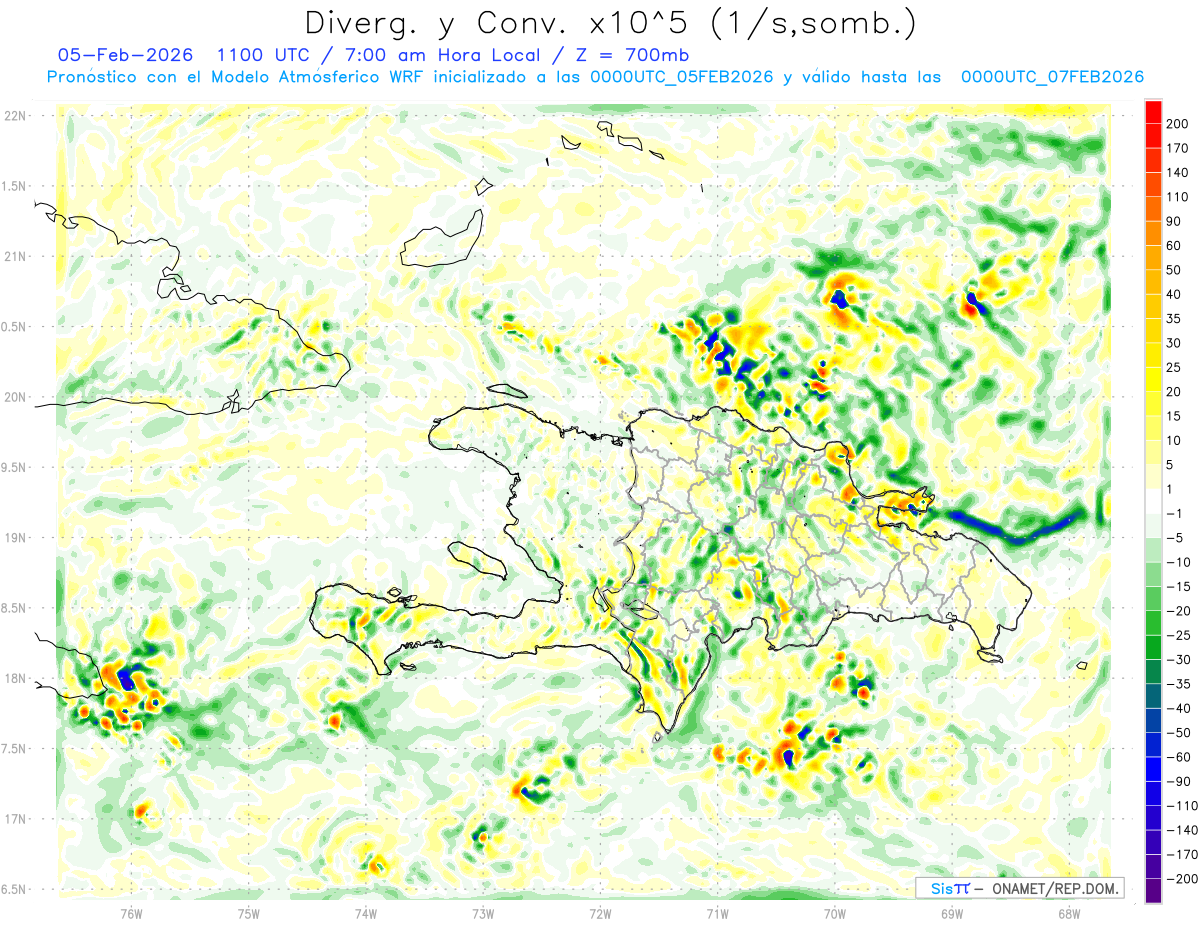1200x927 pixels.
Task: Click the "1.5N" latitude label
Action: coord(15,186)
